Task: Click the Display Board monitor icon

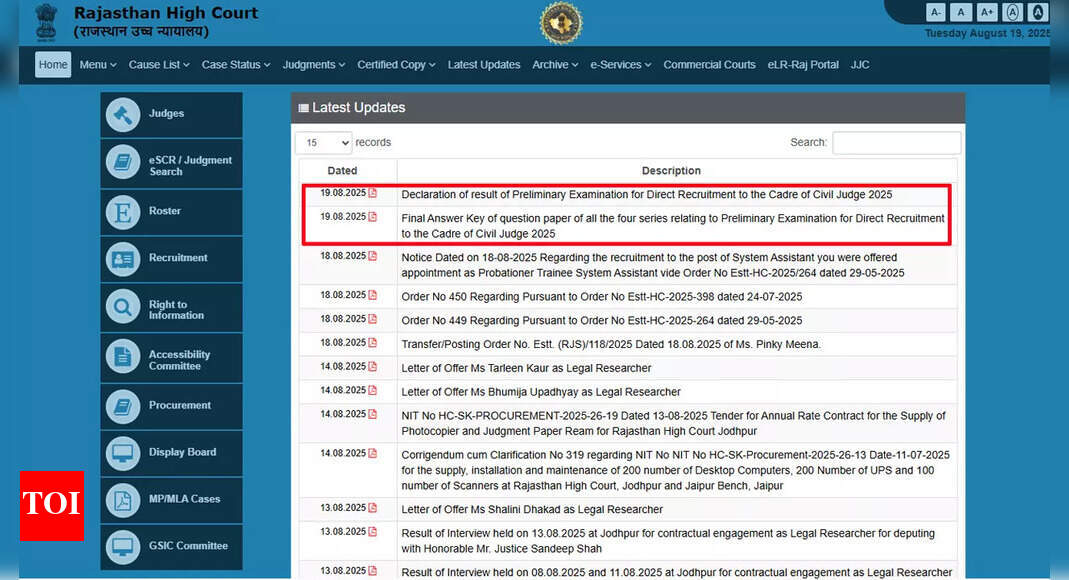Action: (x=123, y=453)
